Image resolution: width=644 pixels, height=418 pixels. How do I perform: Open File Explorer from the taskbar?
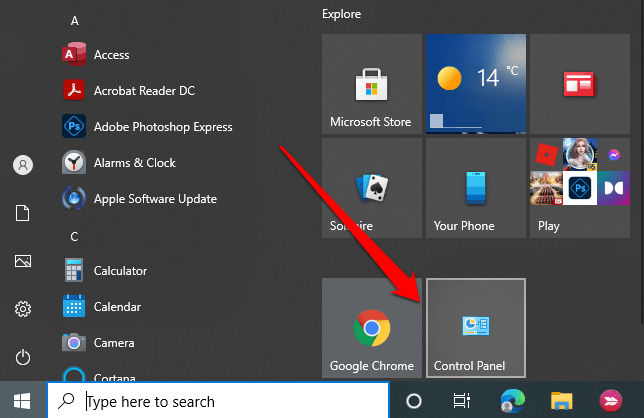(x=561, y=400)
